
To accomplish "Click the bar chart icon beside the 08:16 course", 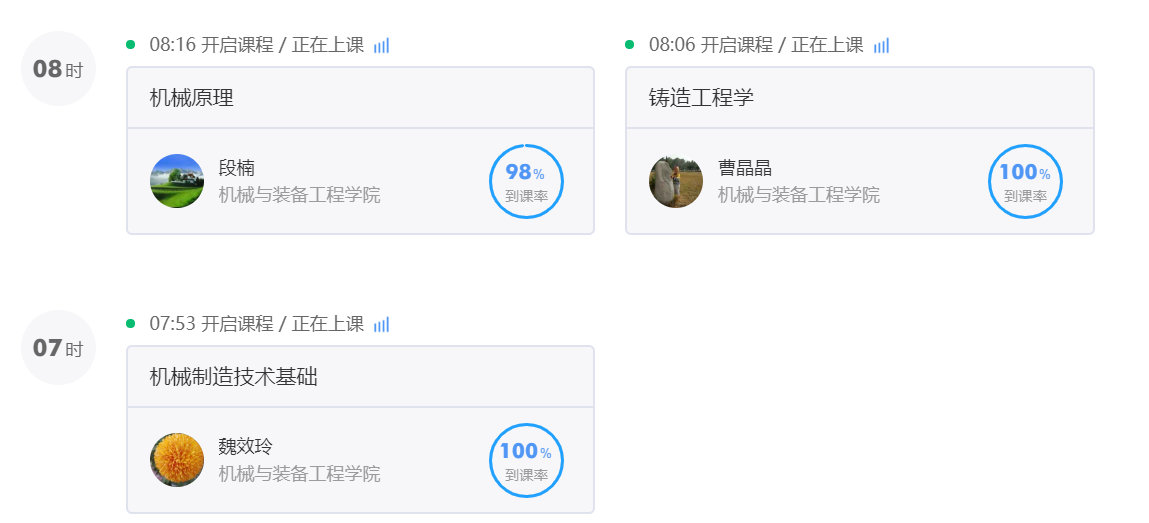I will coord(381,45).
